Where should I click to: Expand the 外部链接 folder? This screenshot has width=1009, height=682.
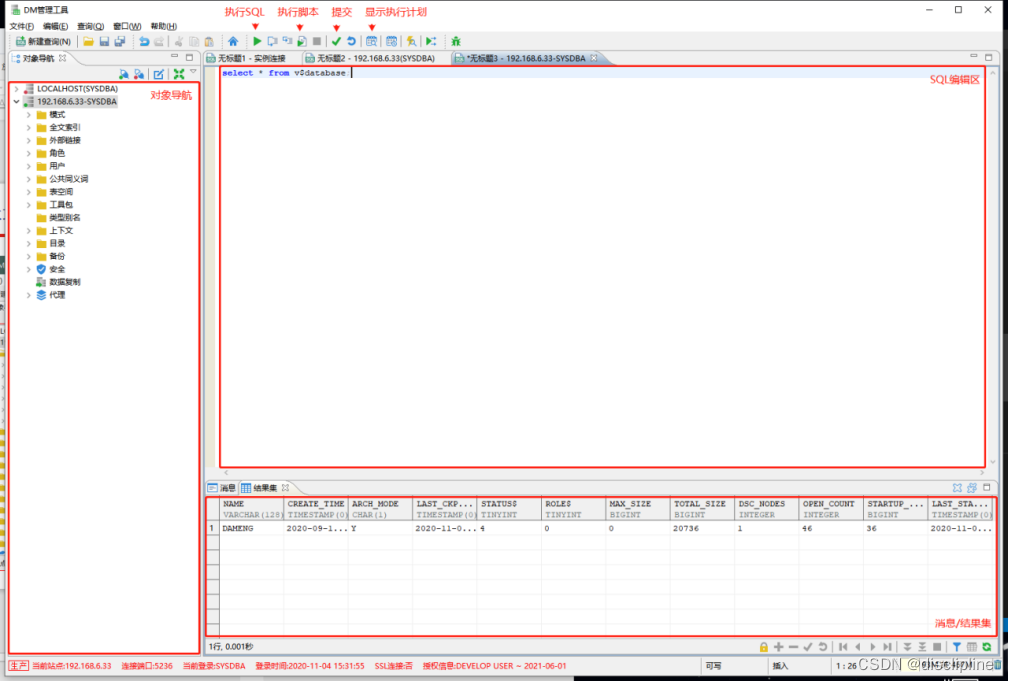point(28,140)
